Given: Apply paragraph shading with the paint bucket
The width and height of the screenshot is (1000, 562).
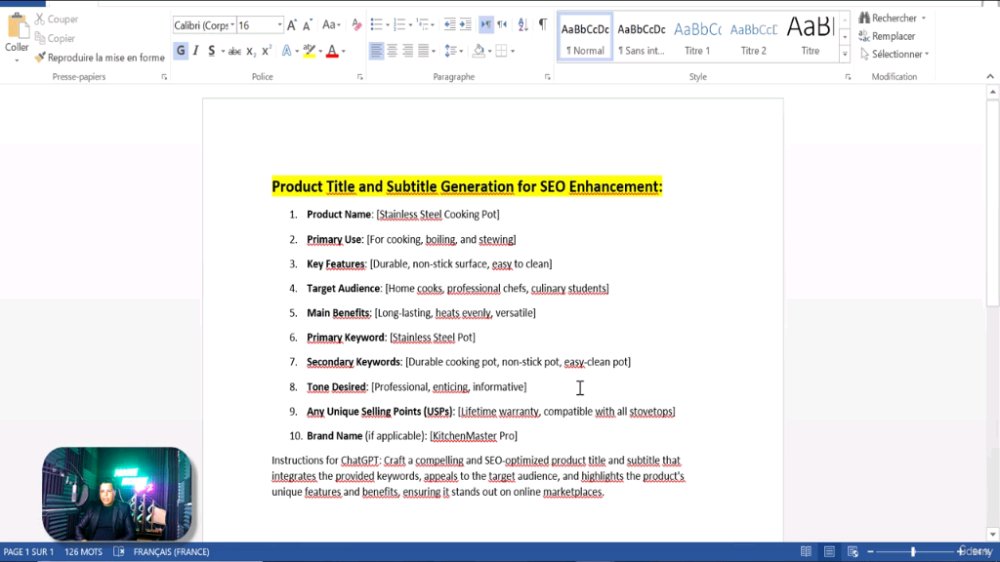Looking at the screenshot, I should [x=478, y=51].
